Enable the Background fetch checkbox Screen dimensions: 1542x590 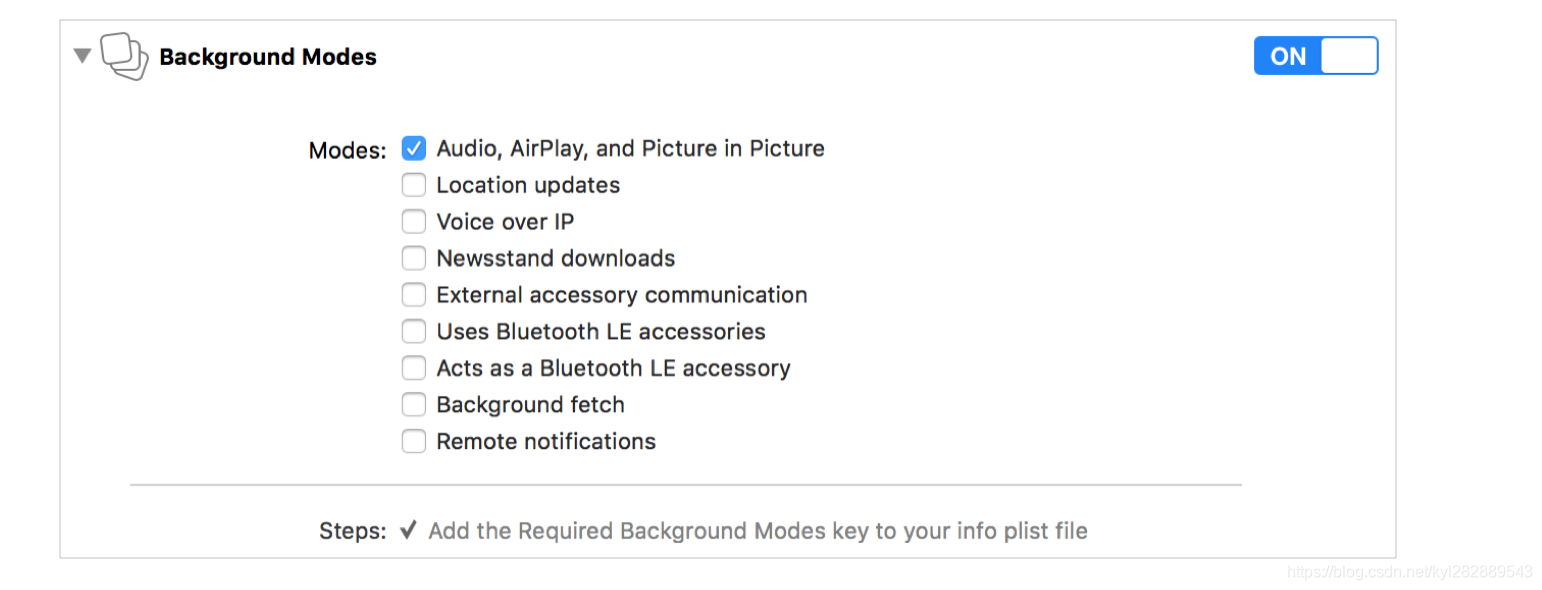[x=414, y=405]
